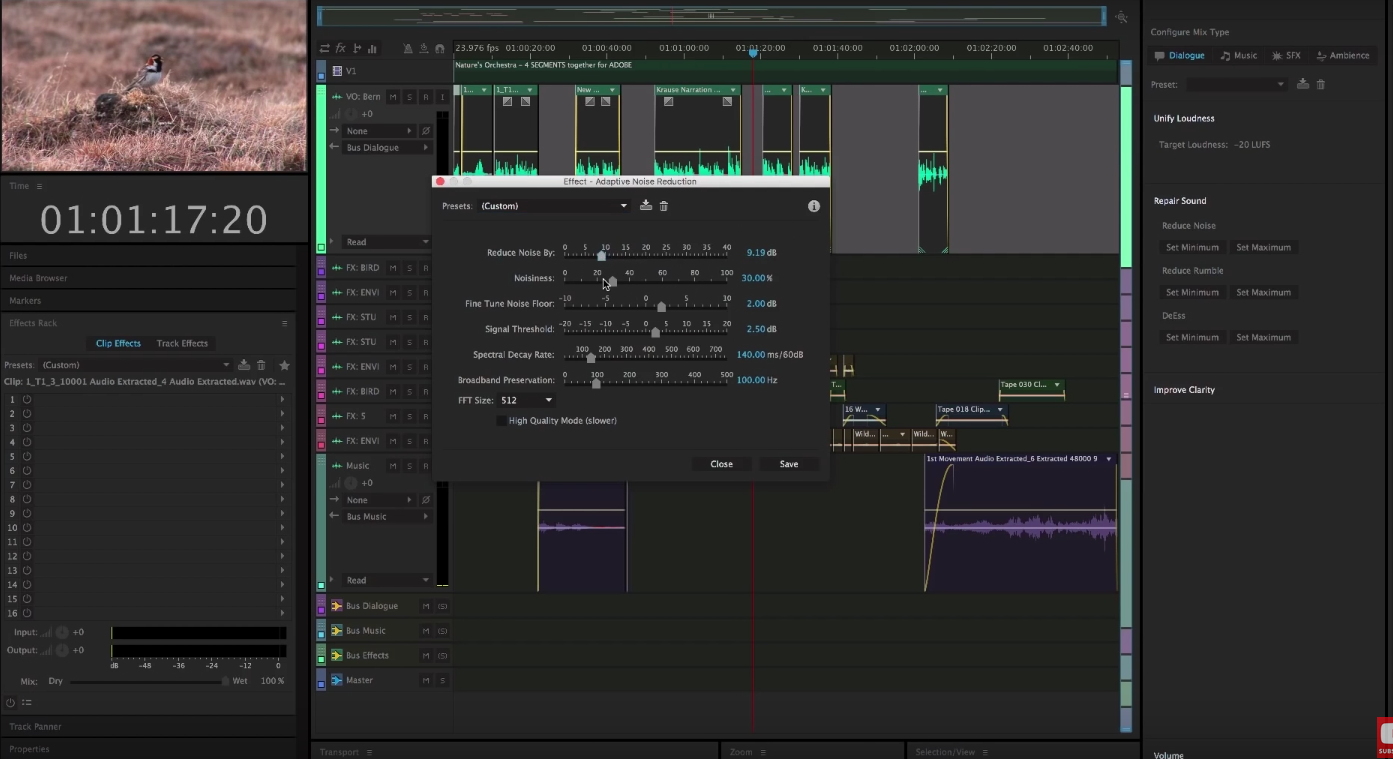
Task: Open the Effects Rack Presets dropdown
Action: [x=135, y=365]
